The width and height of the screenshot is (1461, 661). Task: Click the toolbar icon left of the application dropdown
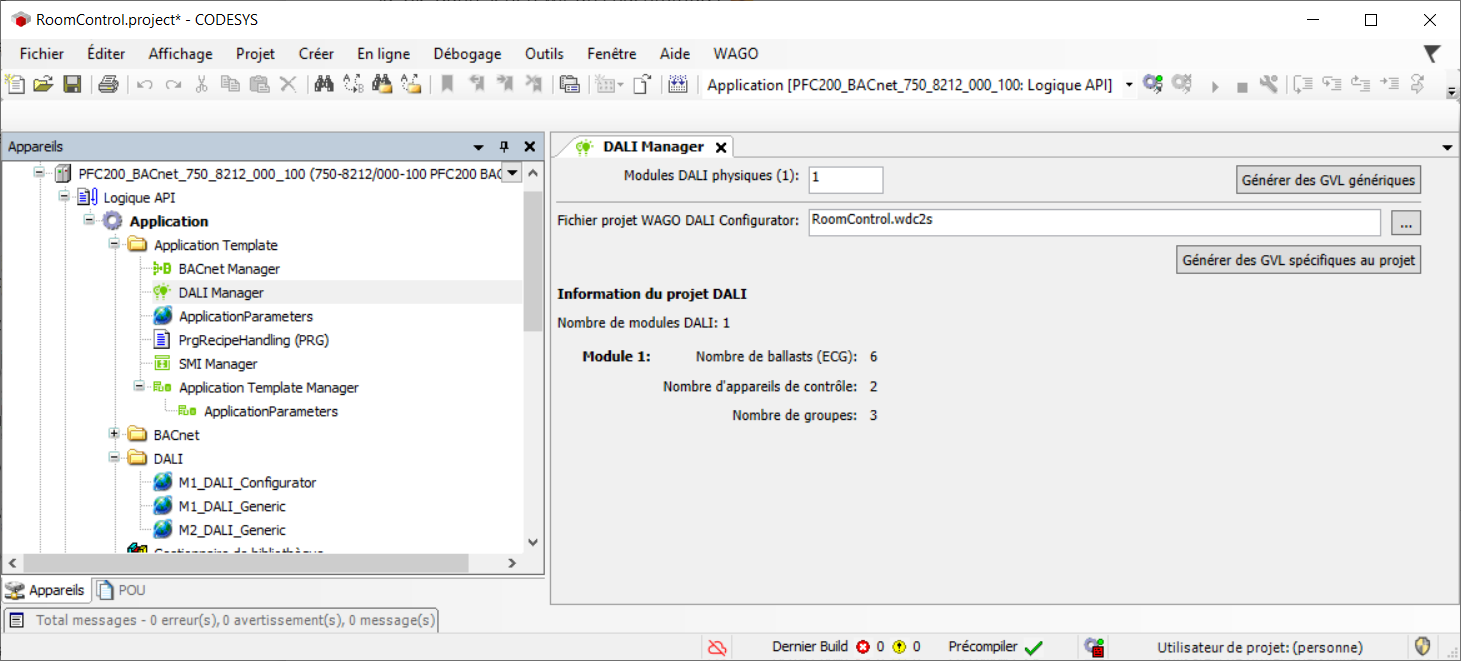[678, 85]
